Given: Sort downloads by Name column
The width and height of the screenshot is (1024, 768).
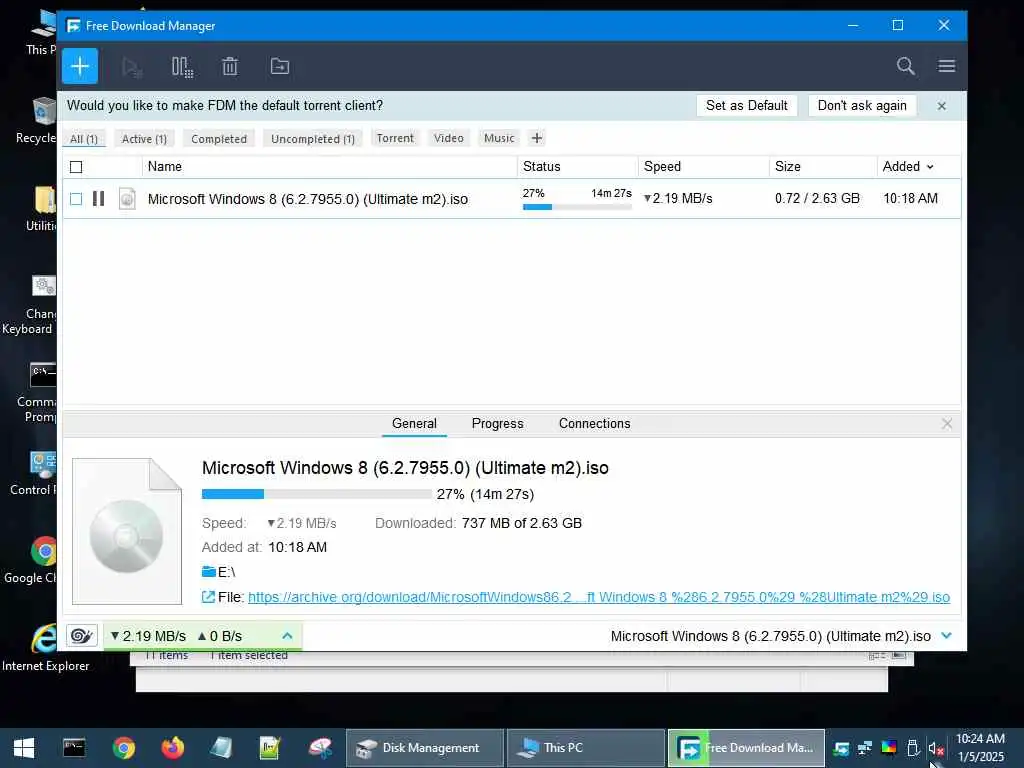Looking at the screenshot, I should [x=330, y=167].
